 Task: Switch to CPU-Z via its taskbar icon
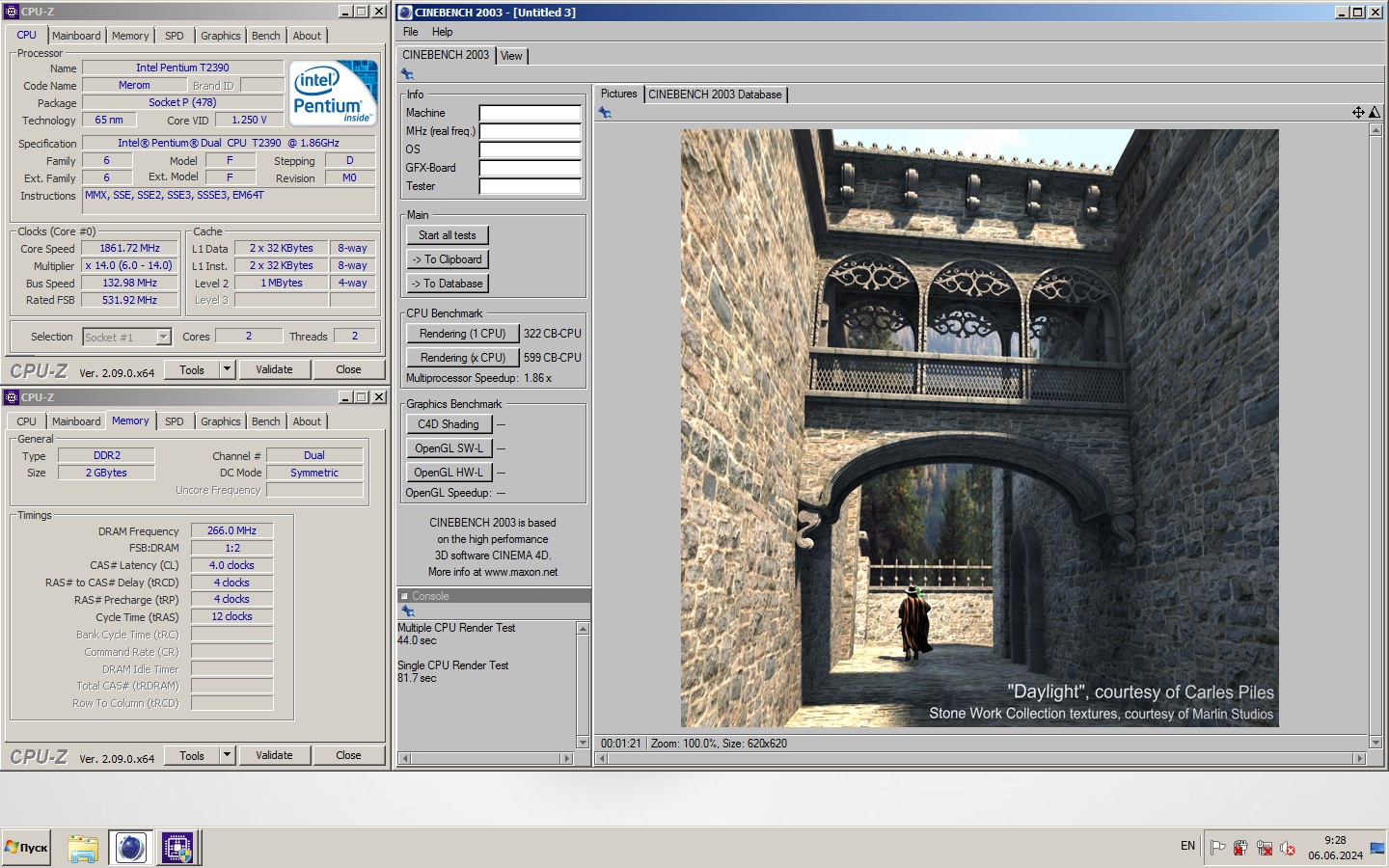coord(177,848)
